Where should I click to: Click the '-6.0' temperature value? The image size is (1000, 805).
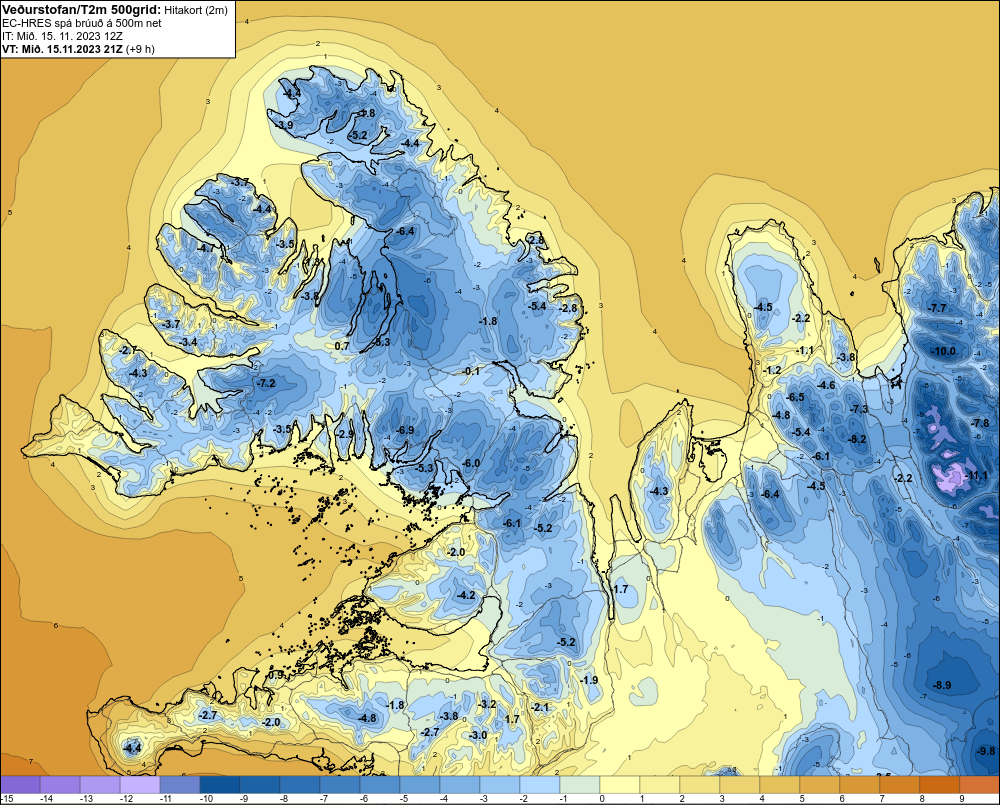[471, 462]
